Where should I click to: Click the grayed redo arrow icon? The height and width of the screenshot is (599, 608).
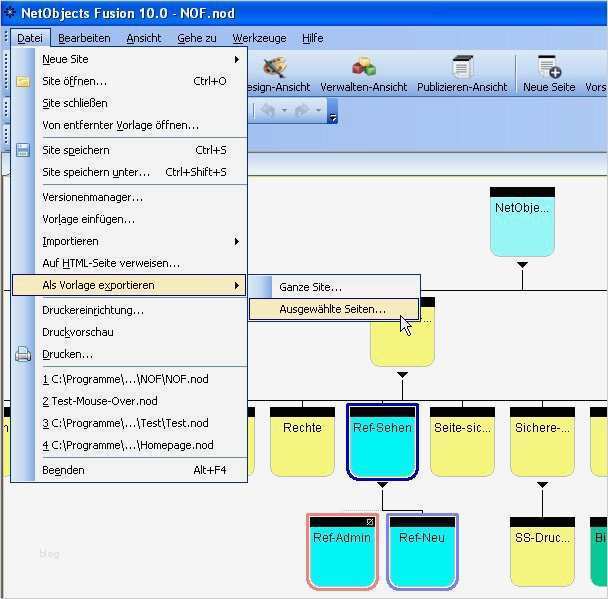(x=301, y=111)
